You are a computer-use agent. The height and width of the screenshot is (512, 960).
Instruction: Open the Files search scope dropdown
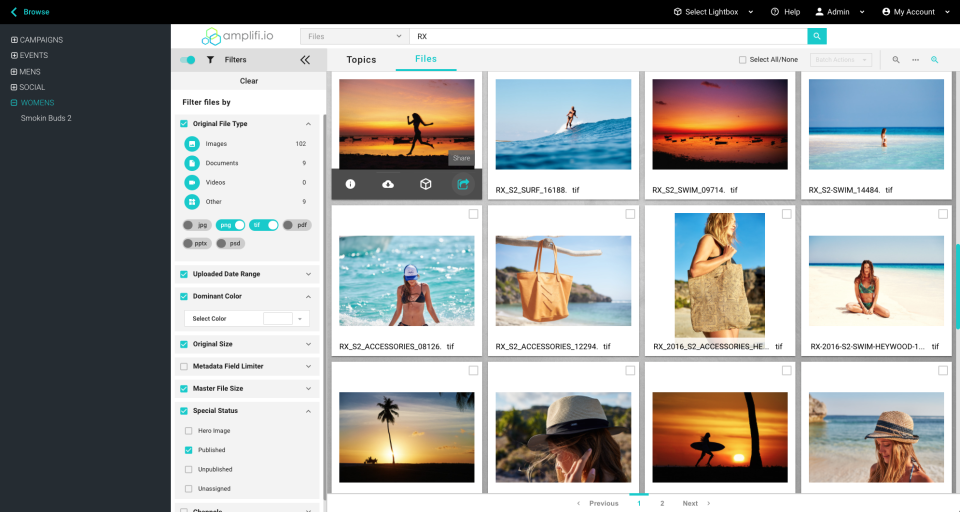(x=354, y=36)
